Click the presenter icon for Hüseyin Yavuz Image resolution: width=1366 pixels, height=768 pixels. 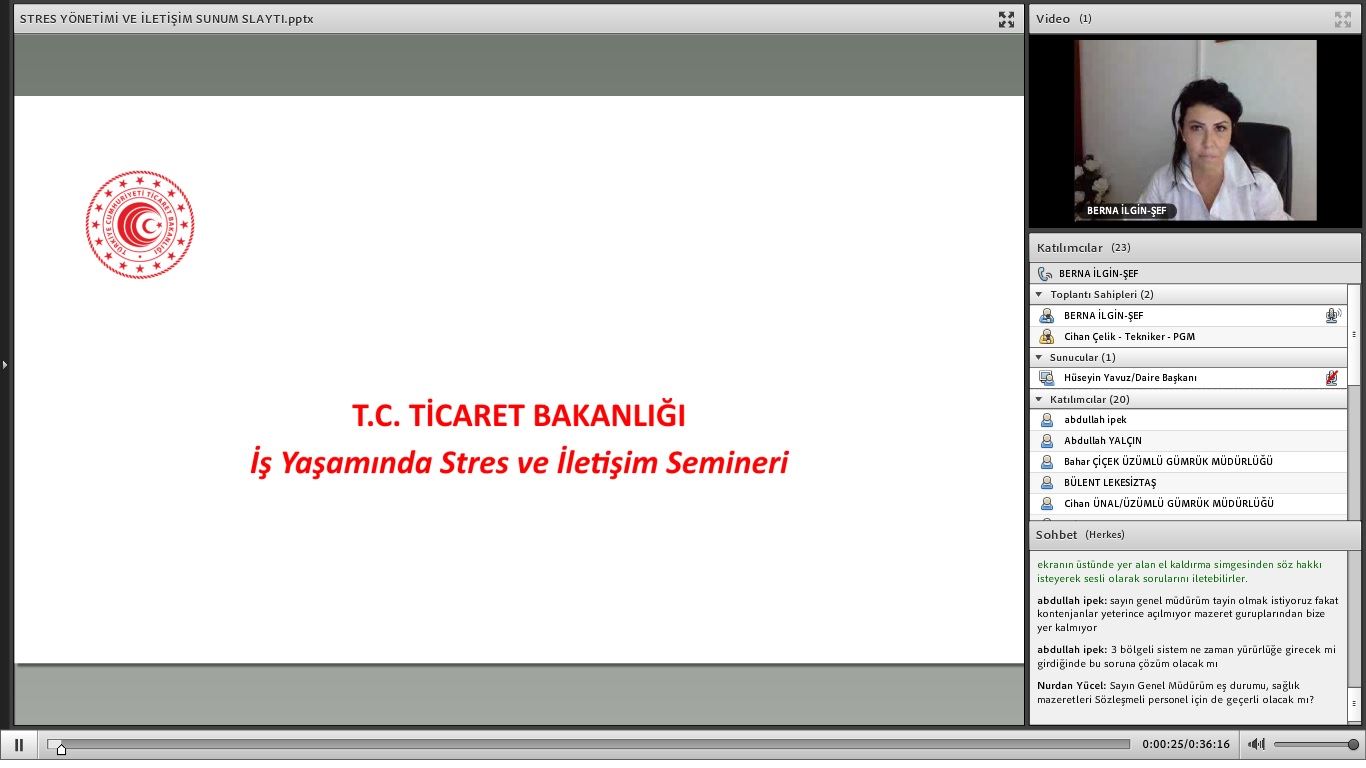(1046, 378)
